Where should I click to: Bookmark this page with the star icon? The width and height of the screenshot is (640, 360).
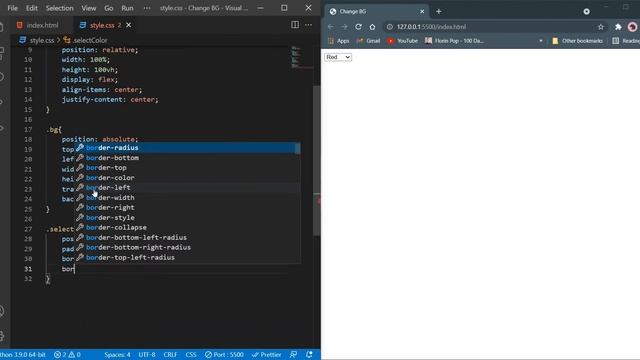click(600, 27)
